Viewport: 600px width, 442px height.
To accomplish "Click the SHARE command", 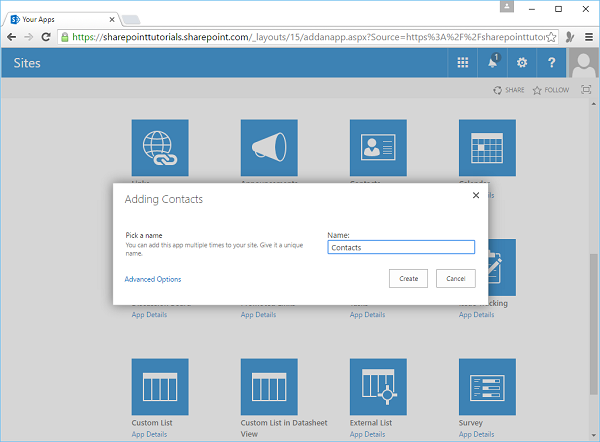I will 509,90.
